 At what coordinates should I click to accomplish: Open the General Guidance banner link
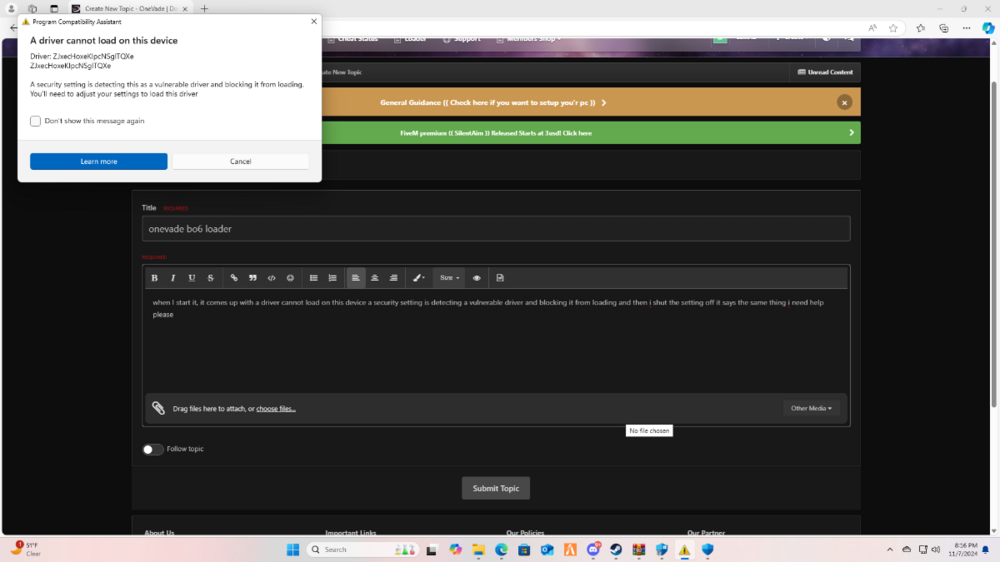[x=493, y=103]
